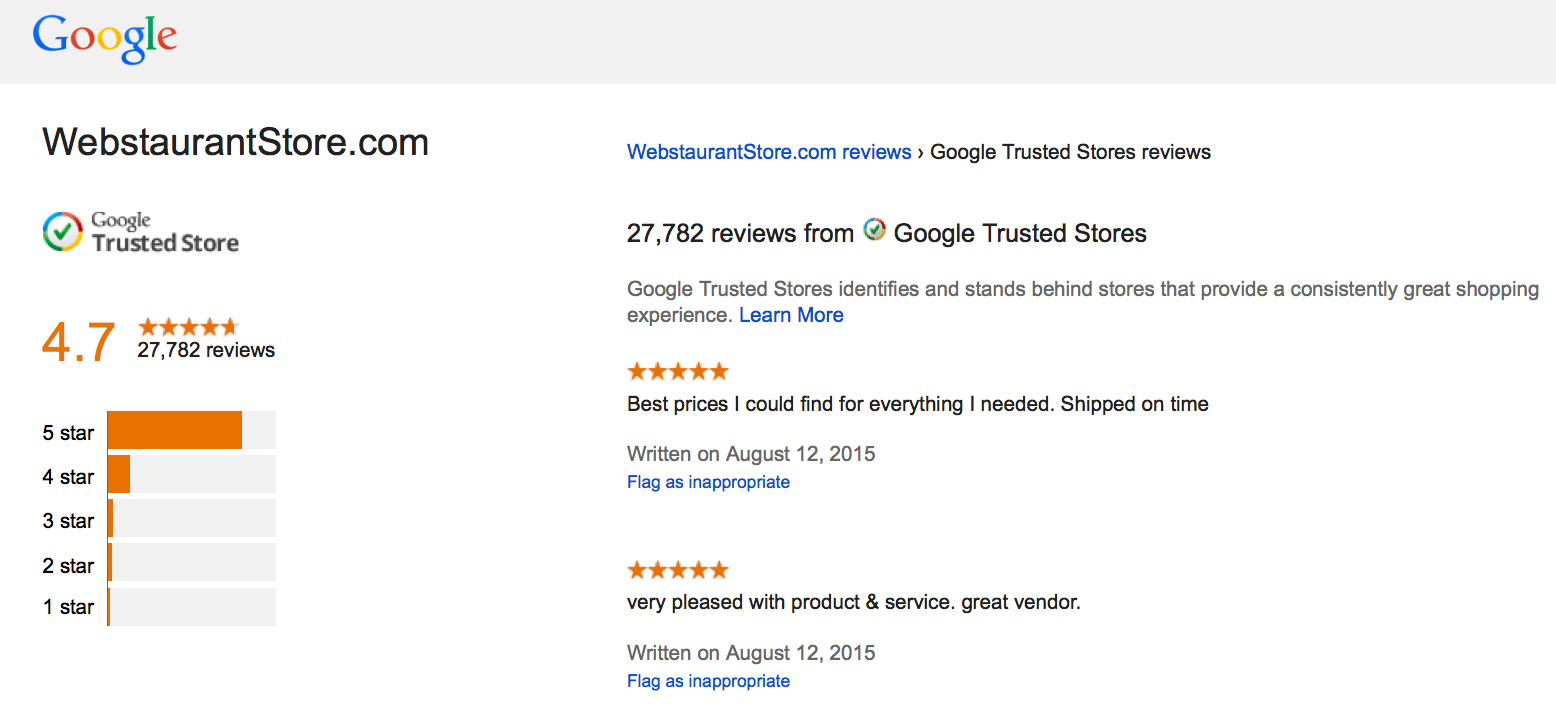Select the first review's written date
The height and width of the screenshot is (714, 1556).
(750, 453)
